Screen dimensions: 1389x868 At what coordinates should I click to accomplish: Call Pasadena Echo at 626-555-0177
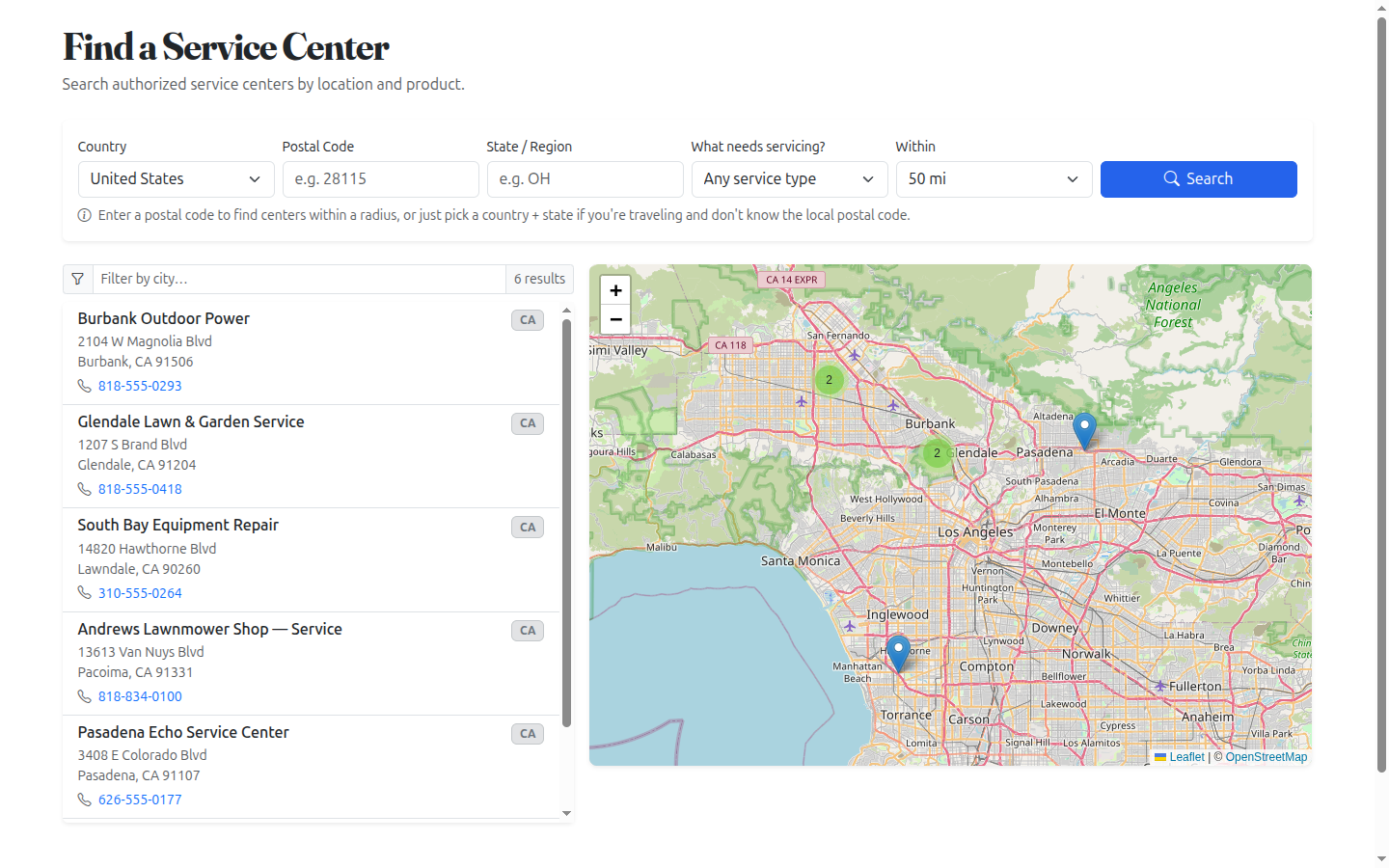[x=140, y=800]
